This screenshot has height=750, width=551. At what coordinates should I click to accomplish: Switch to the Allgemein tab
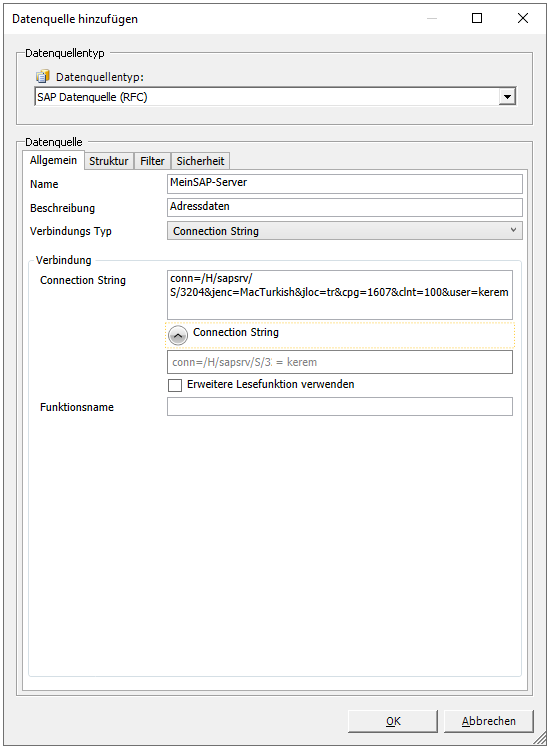(x=53, y=160)
